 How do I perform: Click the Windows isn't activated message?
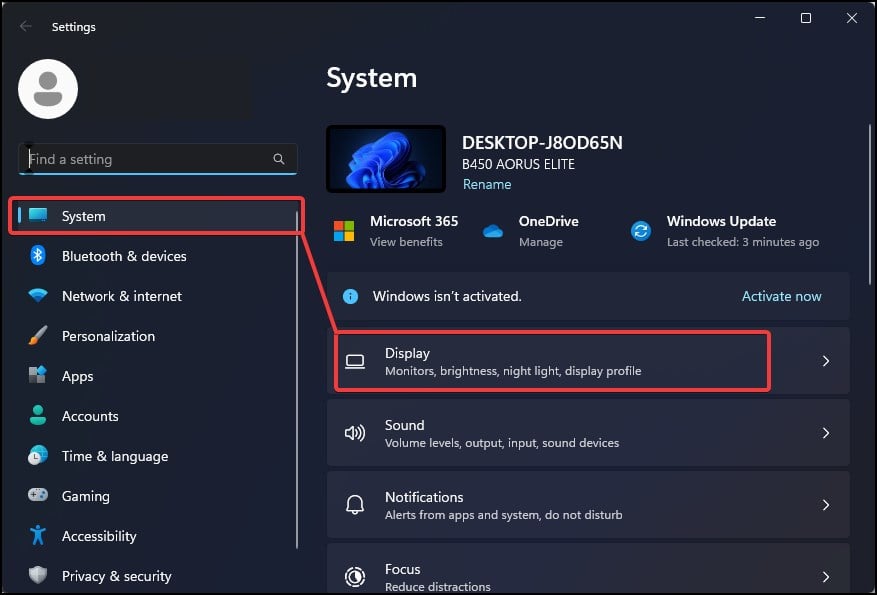[447, 296]
